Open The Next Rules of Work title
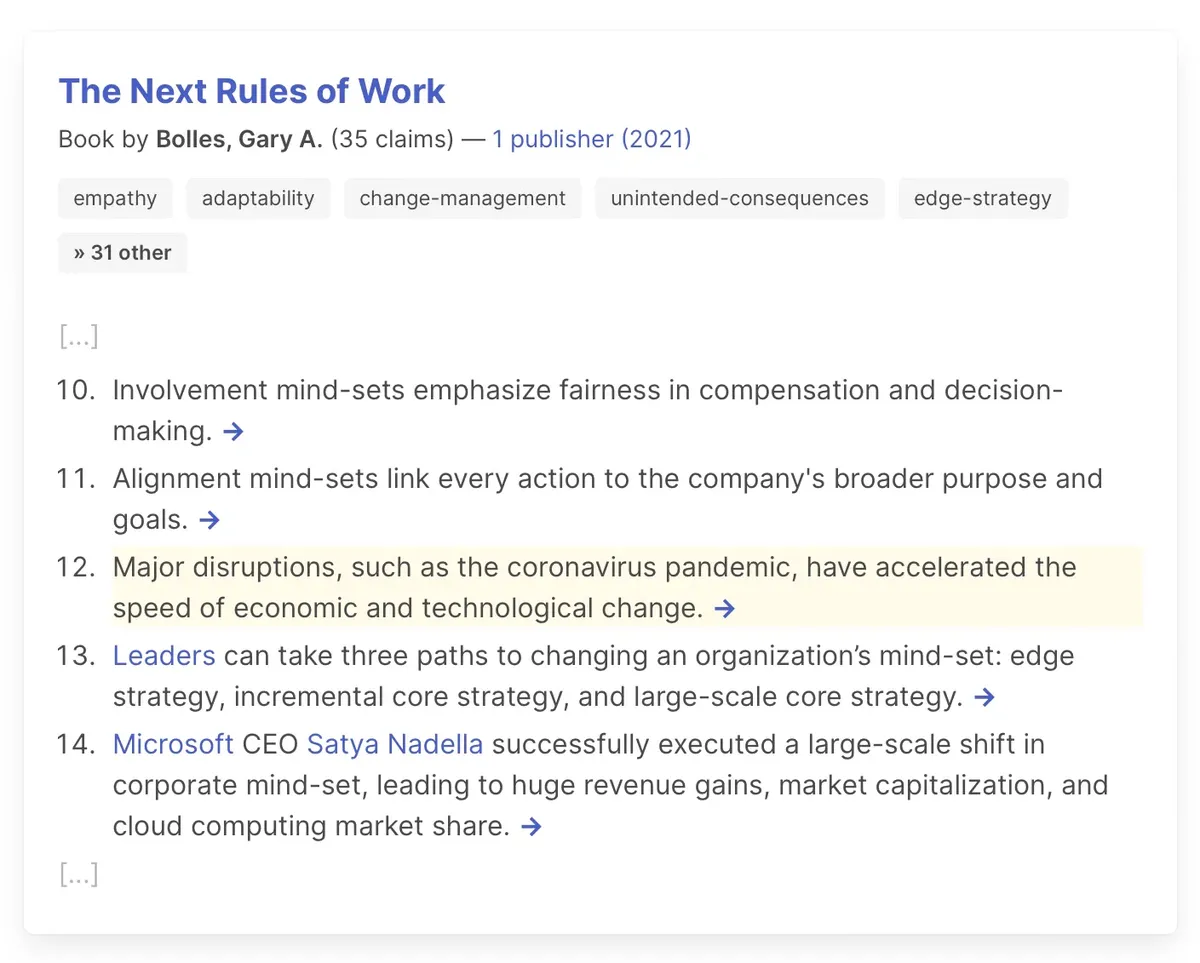 [252, 91]
